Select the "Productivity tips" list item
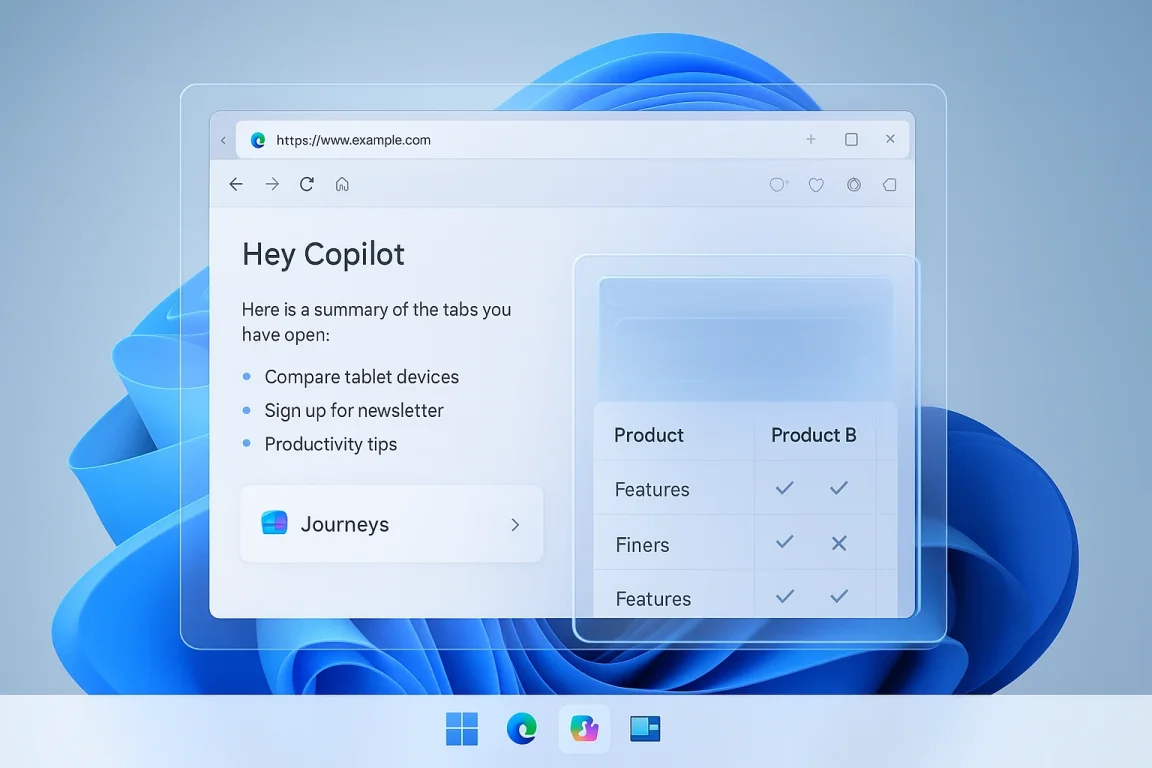The image size is (1152, 768). click(x=331, y=444)
